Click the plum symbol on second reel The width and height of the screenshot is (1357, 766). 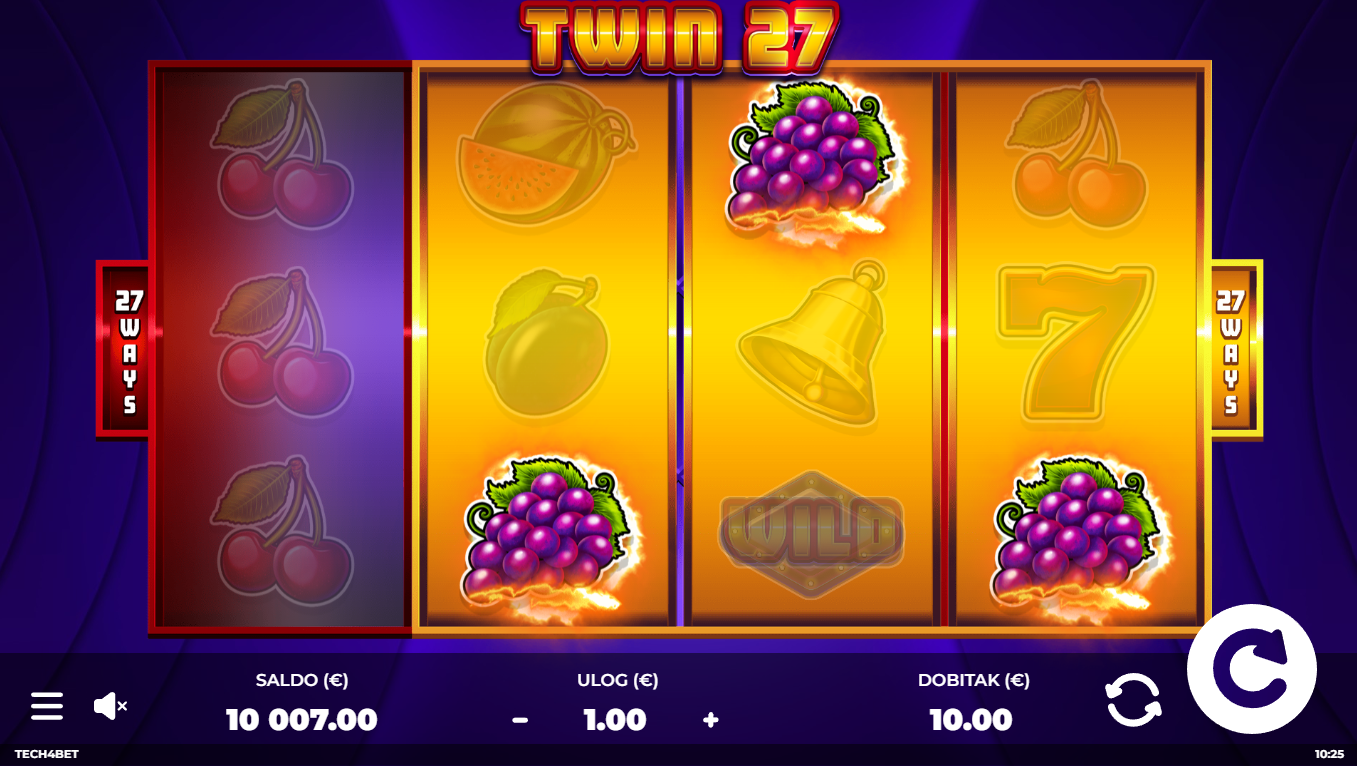(x=544, y=343)
